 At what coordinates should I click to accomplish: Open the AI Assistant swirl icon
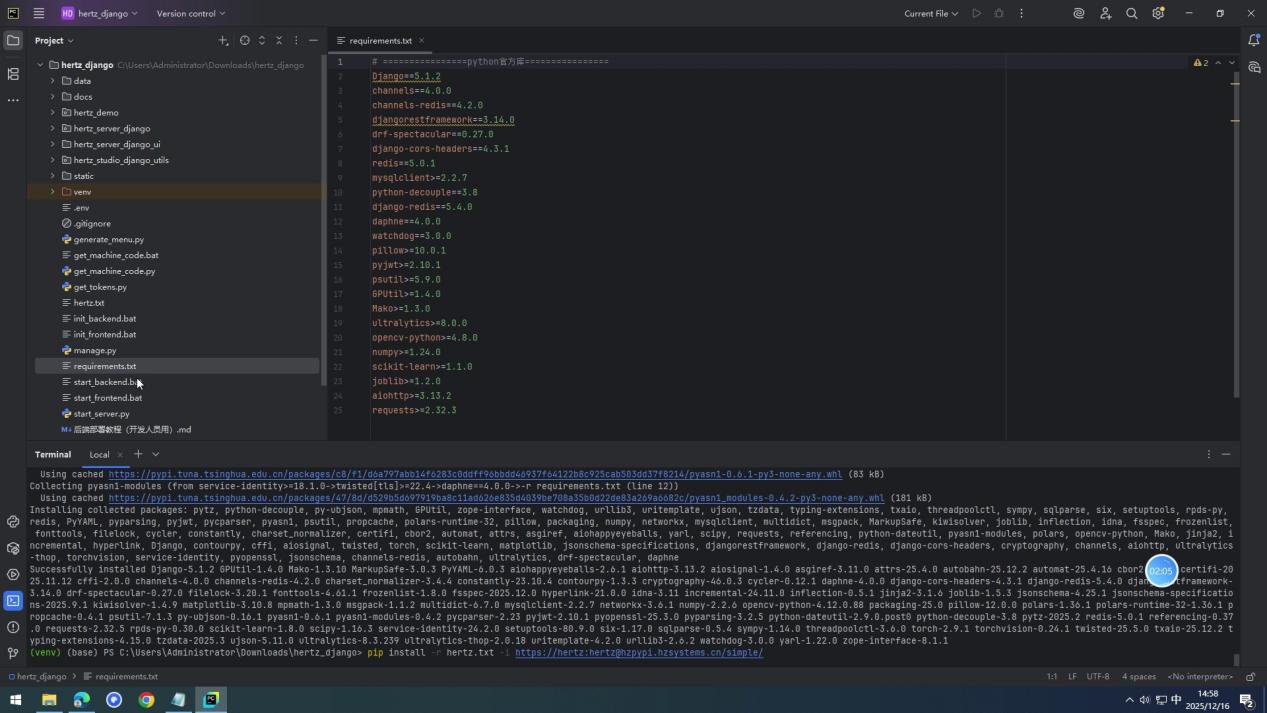tap(1078, 13)
